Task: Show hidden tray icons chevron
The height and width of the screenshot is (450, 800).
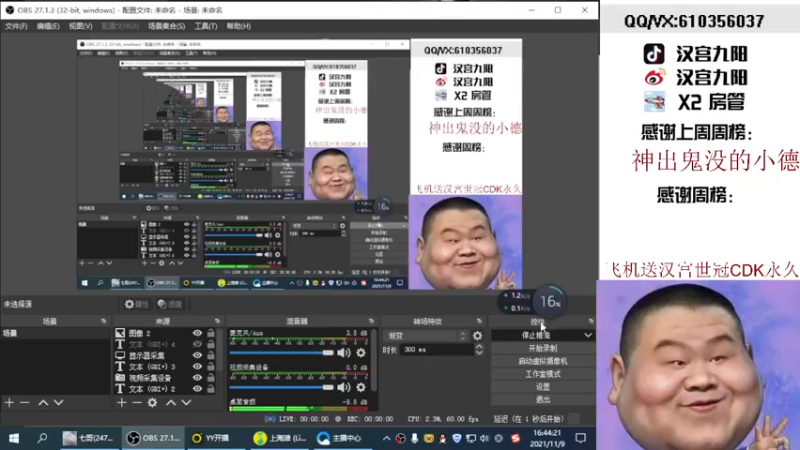Action: [x=386, y=438]
